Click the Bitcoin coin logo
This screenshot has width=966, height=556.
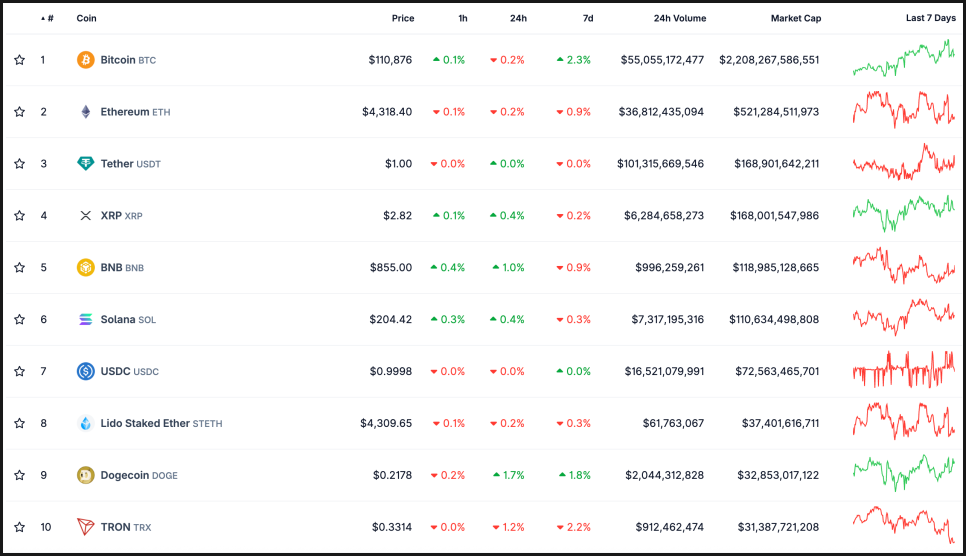click(86, 60)
